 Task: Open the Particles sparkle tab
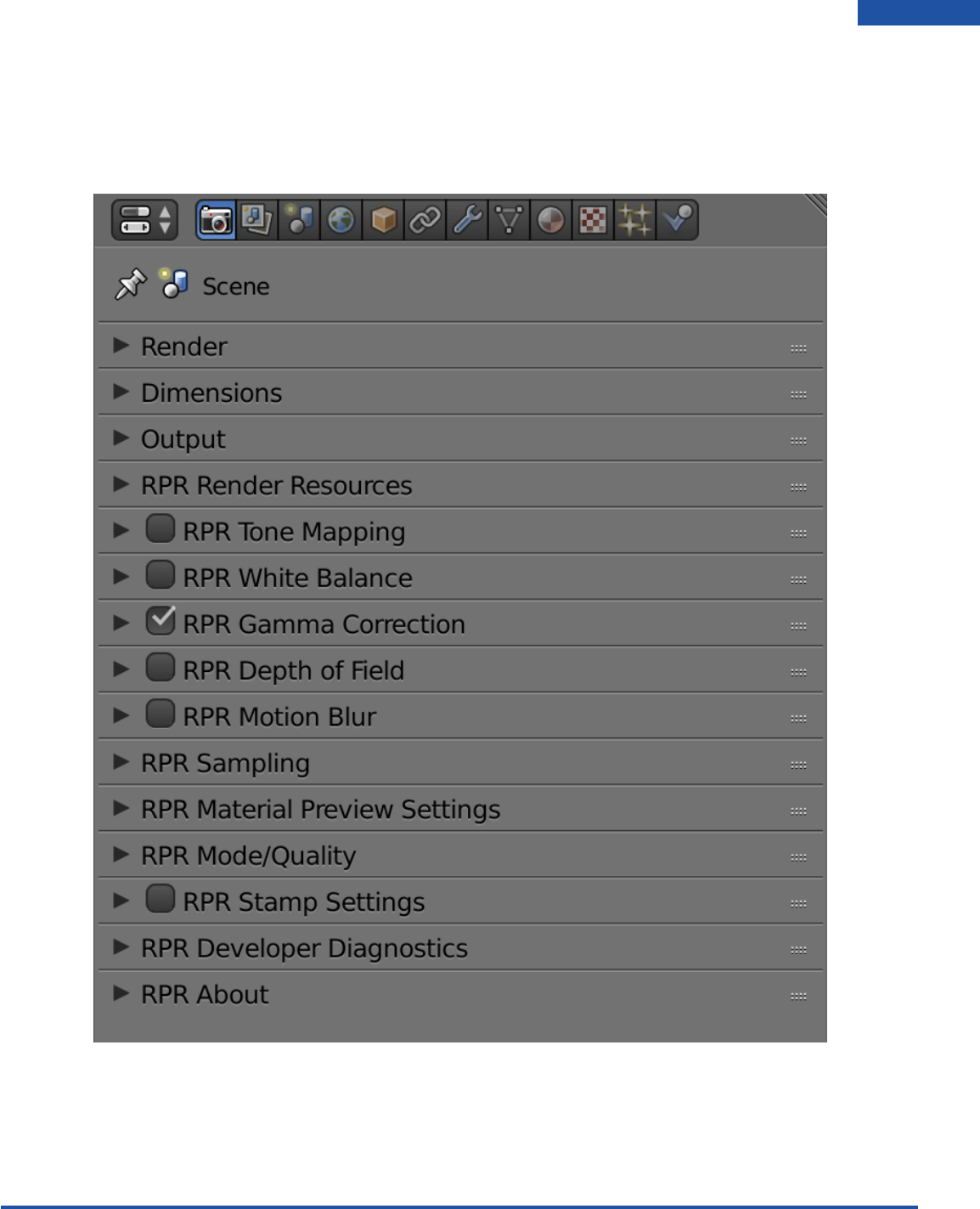634,220
